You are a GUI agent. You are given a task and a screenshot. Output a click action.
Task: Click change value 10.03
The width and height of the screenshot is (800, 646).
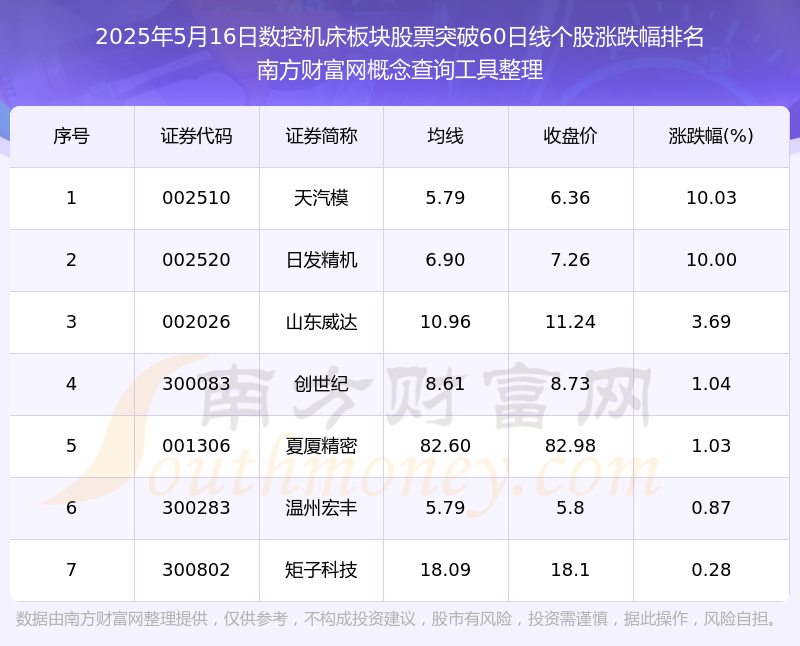point(711,198)
